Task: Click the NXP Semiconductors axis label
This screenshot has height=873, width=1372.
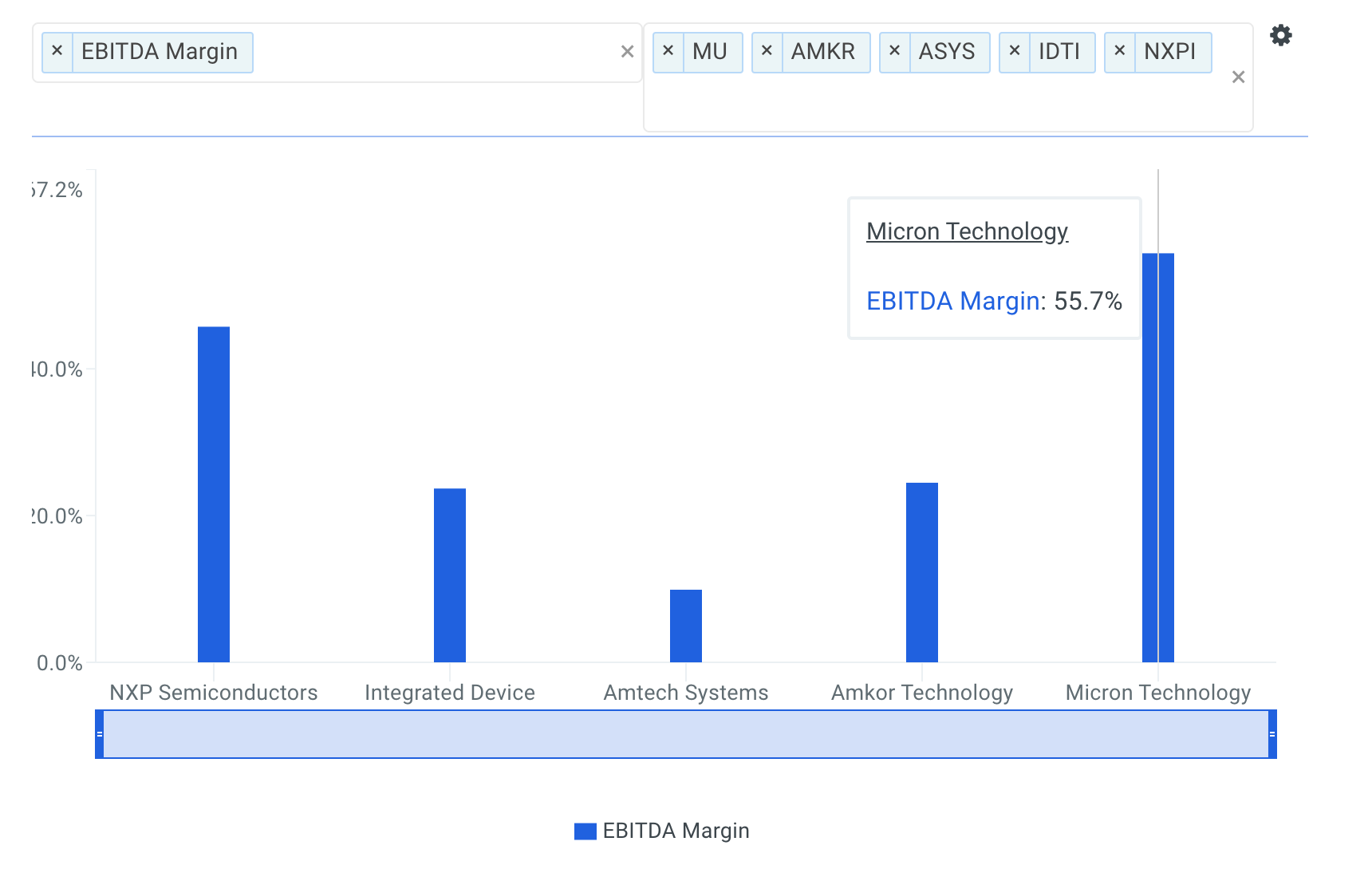Action: click(x=214, y=693)
